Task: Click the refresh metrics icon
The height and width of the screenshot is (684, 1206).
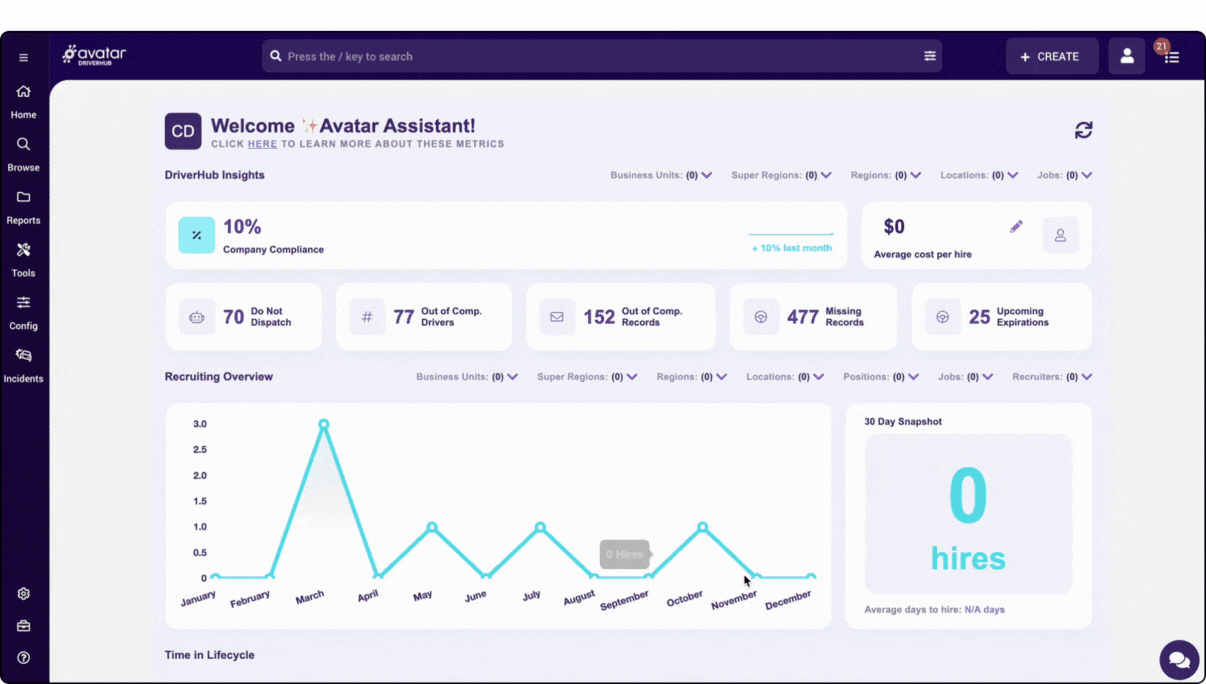Action: pyautogui.click(x=1083, y=130)
